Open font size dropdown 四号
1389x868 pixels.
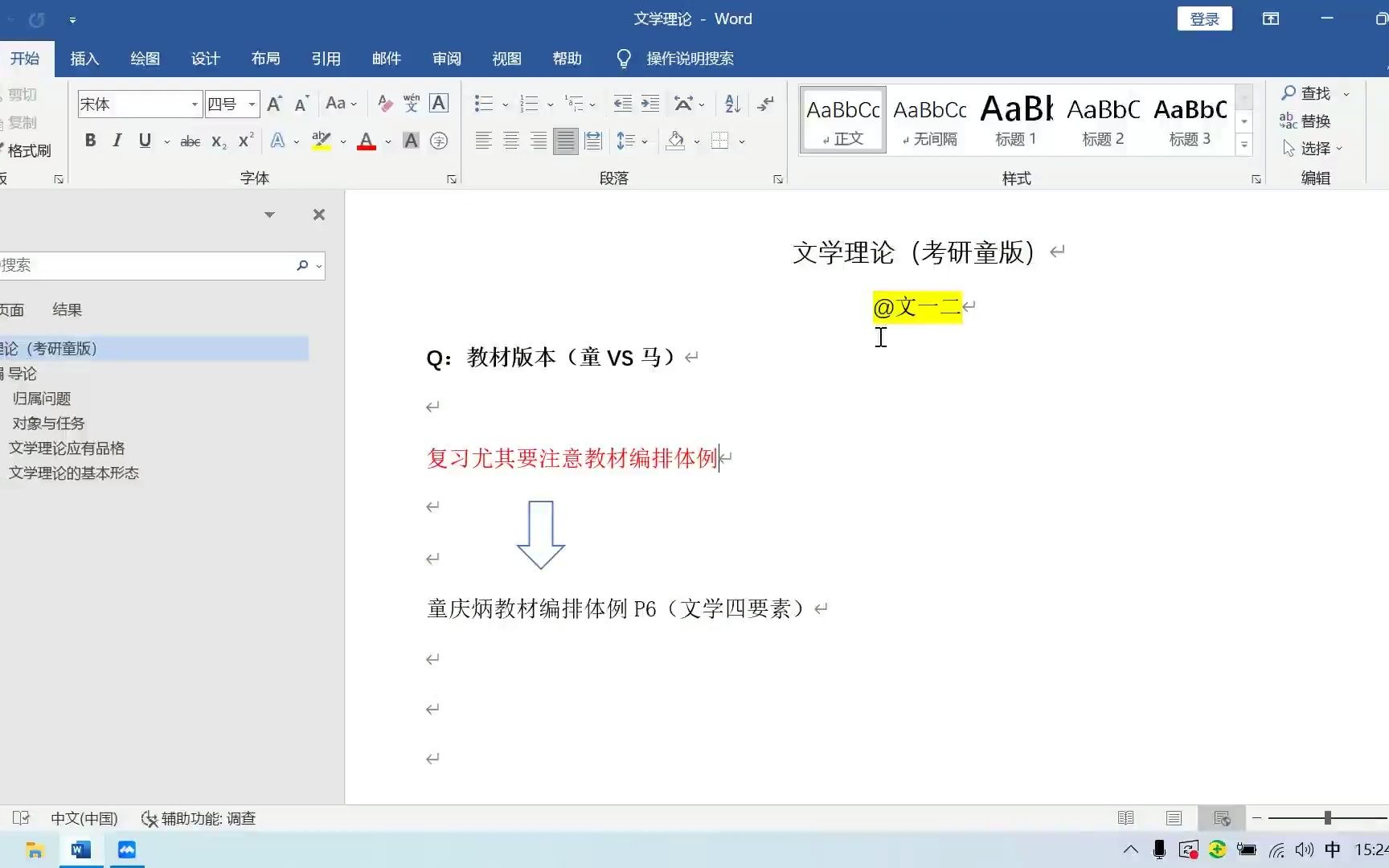[252, 104]
